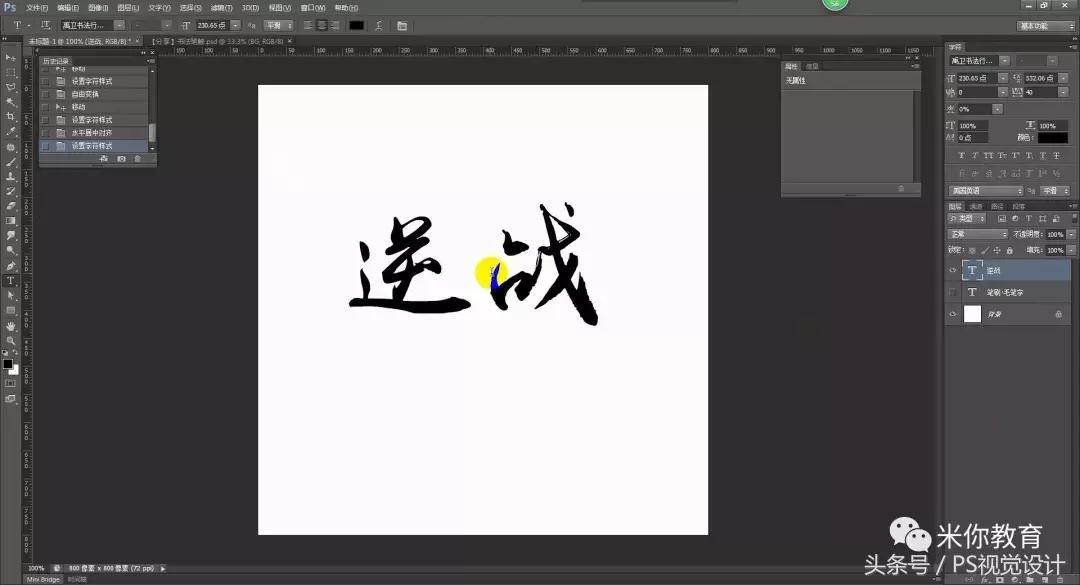Image resolution: width=1080 pixels, height=585 pixels.
Task: Open the layer blend mode dropdown showing 正常
Action: point(978,233)
